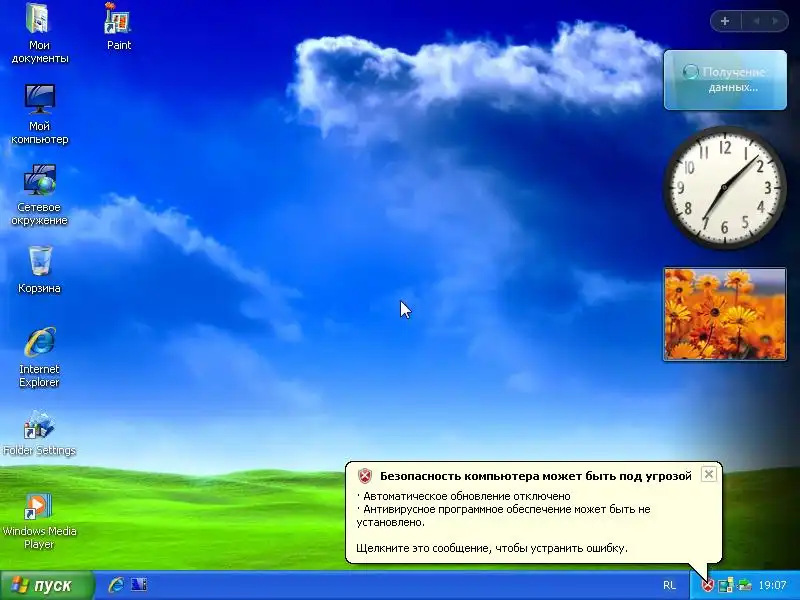Click the sidebar next arrow
The width and height of the screenshot is (800, 600).
click(776, 21)
